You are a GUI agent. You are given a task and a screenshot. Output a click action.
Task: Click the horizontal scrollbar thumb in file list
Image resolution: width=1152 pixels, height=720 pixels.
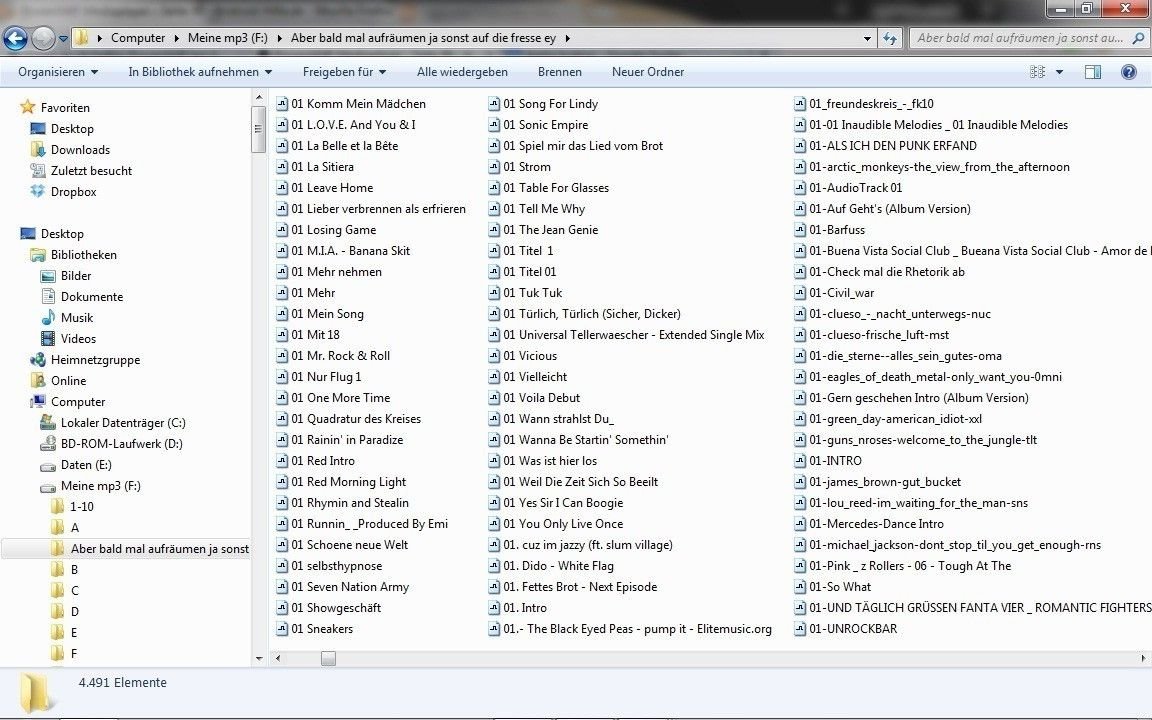click(328, 658)
